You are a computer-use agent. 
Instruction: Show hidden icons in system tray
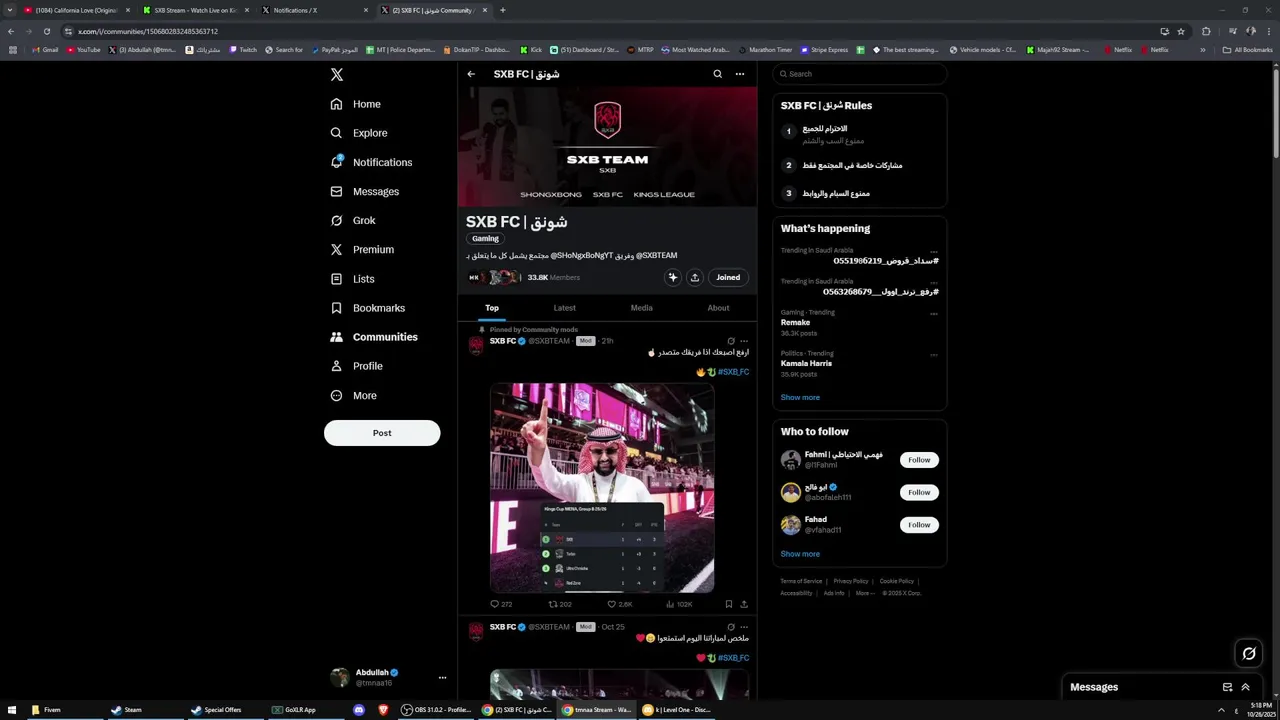coord(1221,710)
